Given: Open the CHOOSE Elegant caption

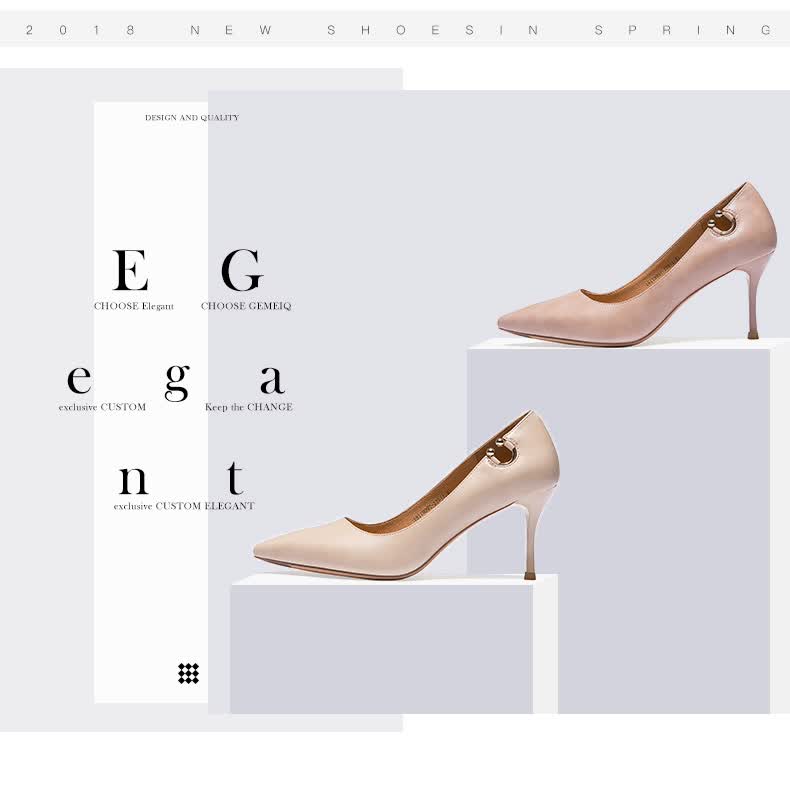Looking at the screenshot, I should pos(134,306).
